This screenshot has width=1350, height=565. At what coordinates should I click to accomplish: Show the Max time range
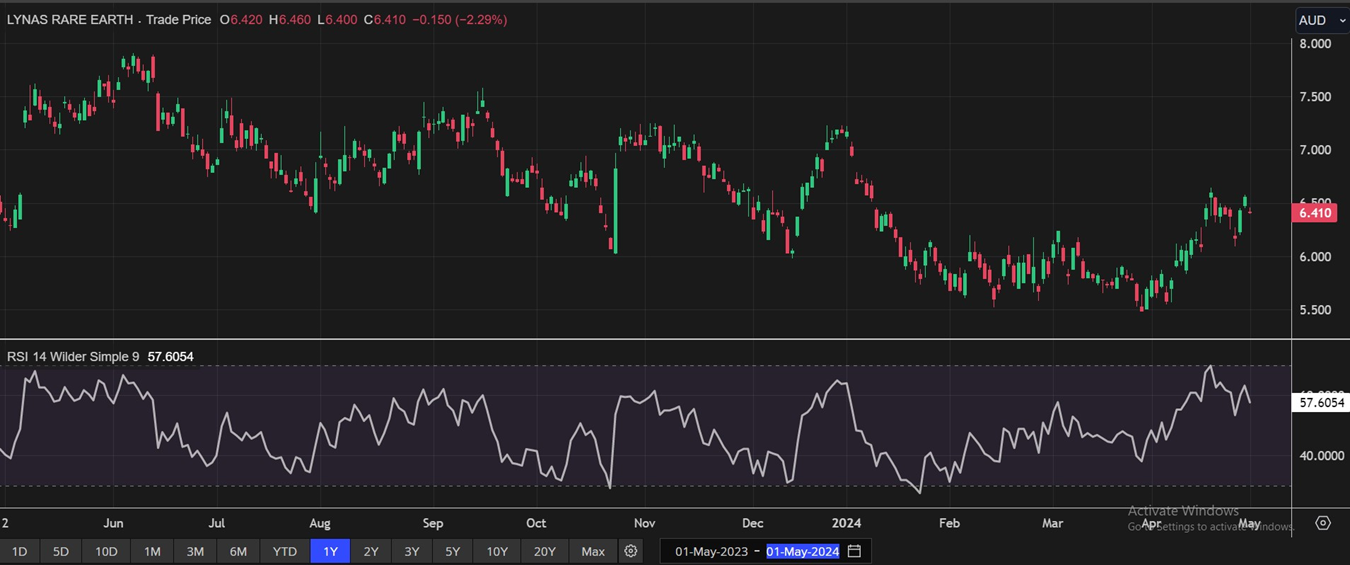point(593,551)
